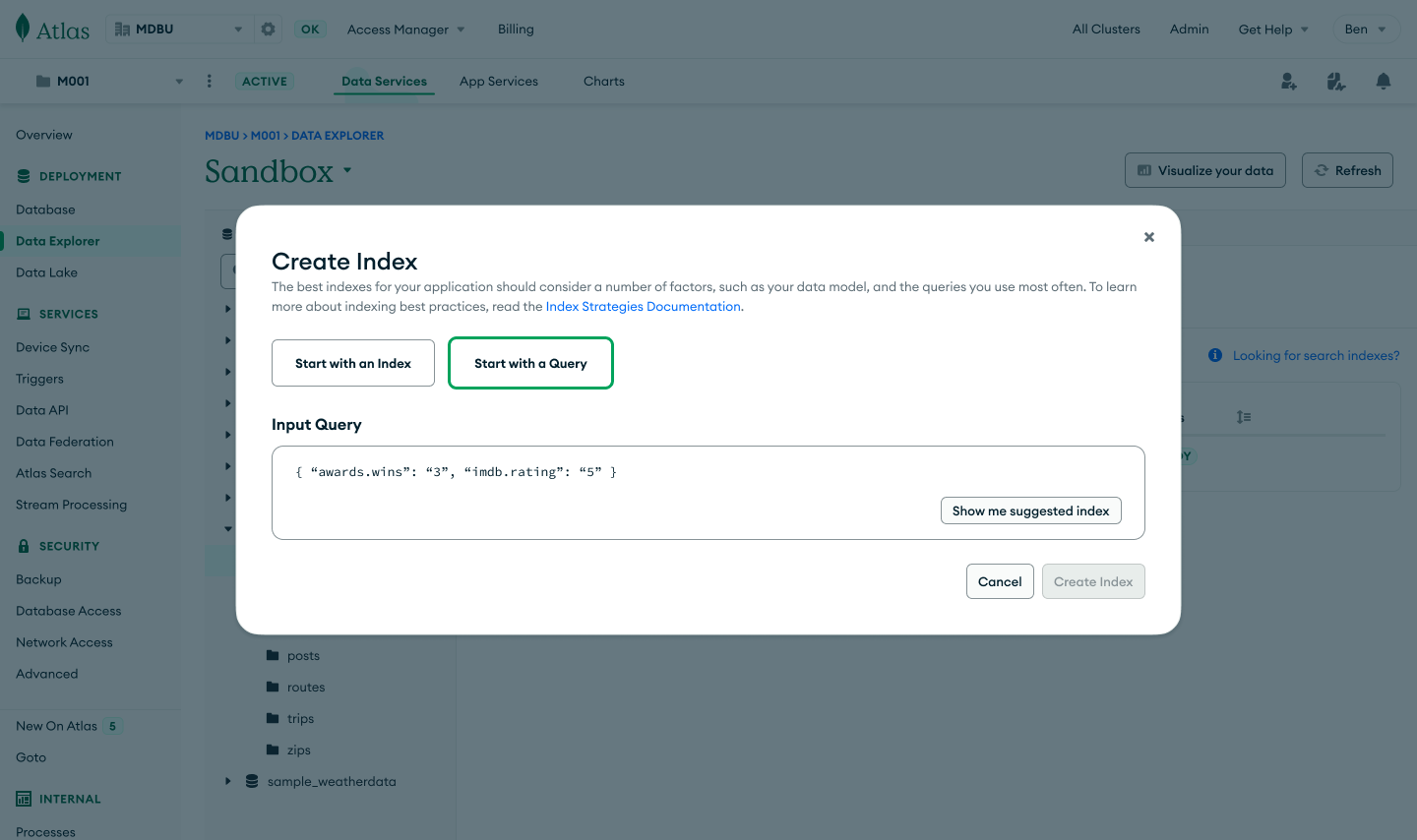Switch to App Services tab

pyautogui.click(x=499, y=82)
